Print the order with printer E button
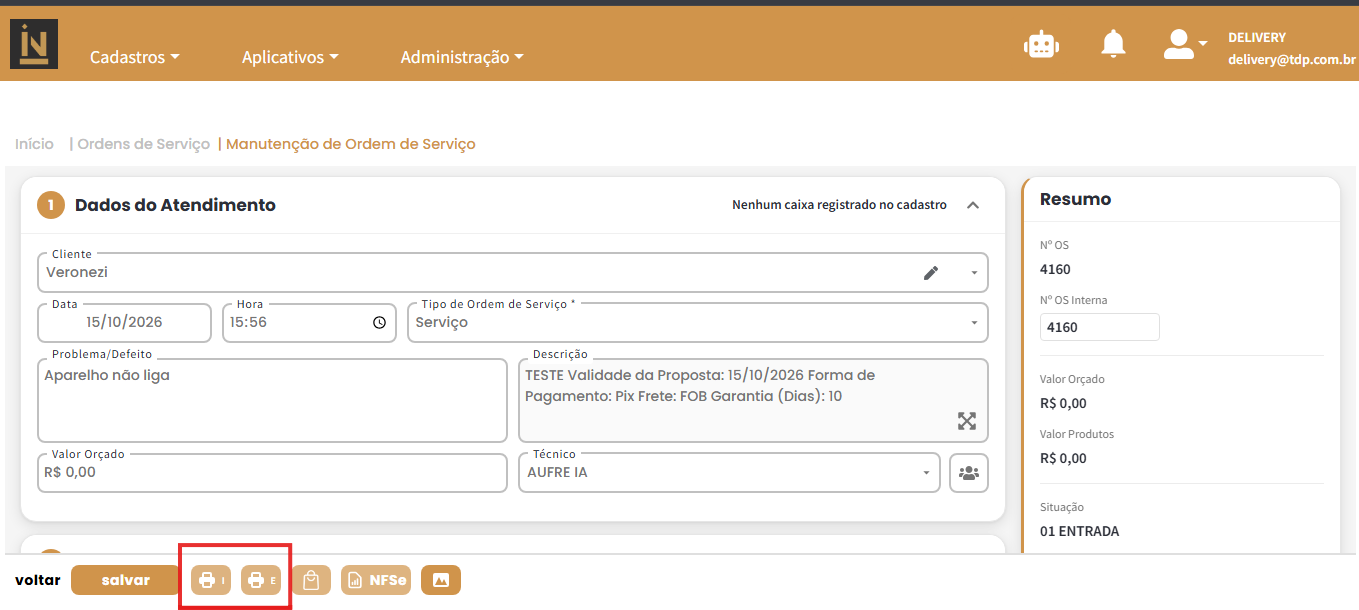Image resolution: width=1359 pixels, height=610 pixels. pos(261,580)
